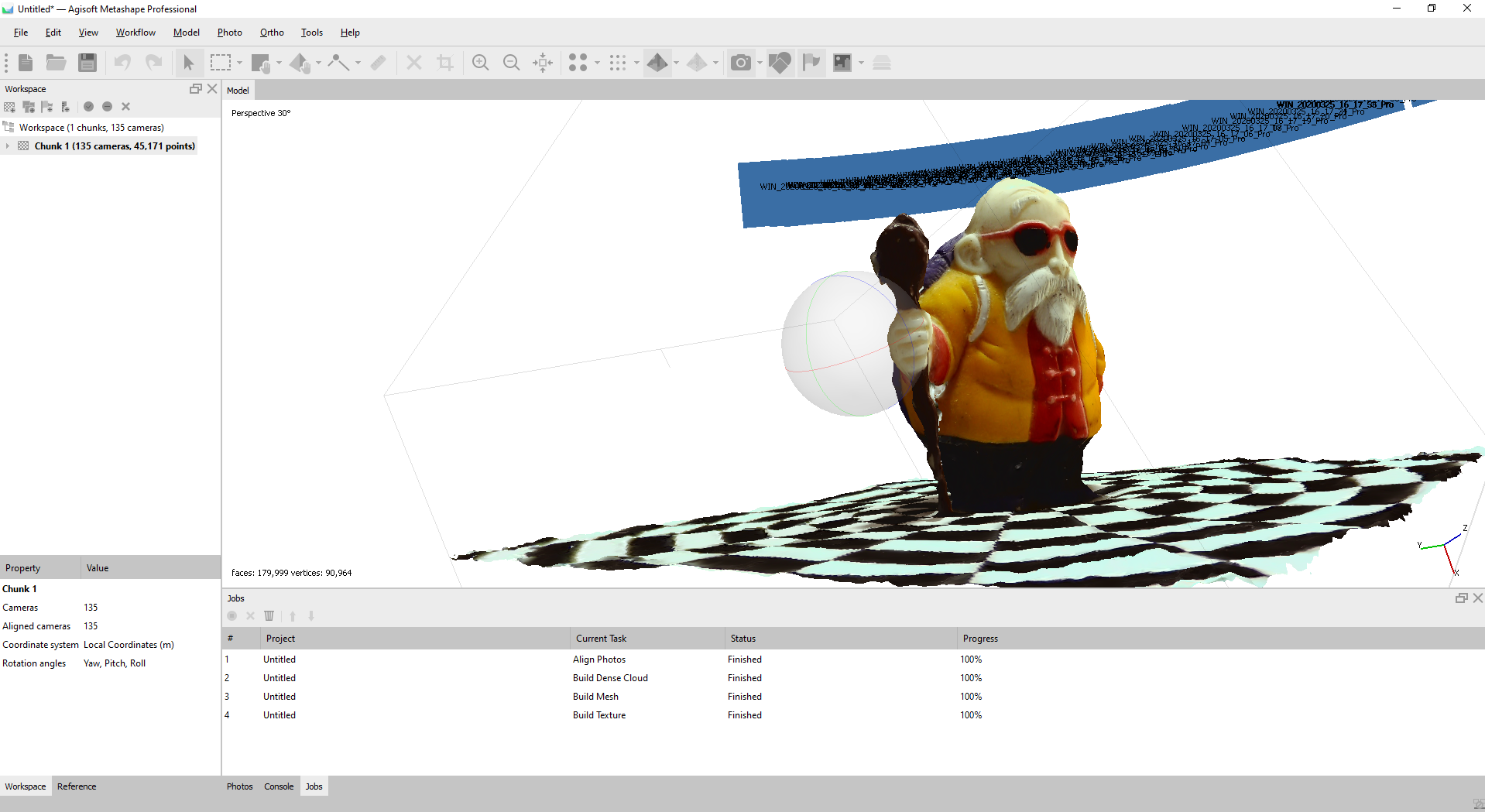The image size is (1485, 812).
Task: Select the Workspace root tree item
Action: (x=91, y=128)
